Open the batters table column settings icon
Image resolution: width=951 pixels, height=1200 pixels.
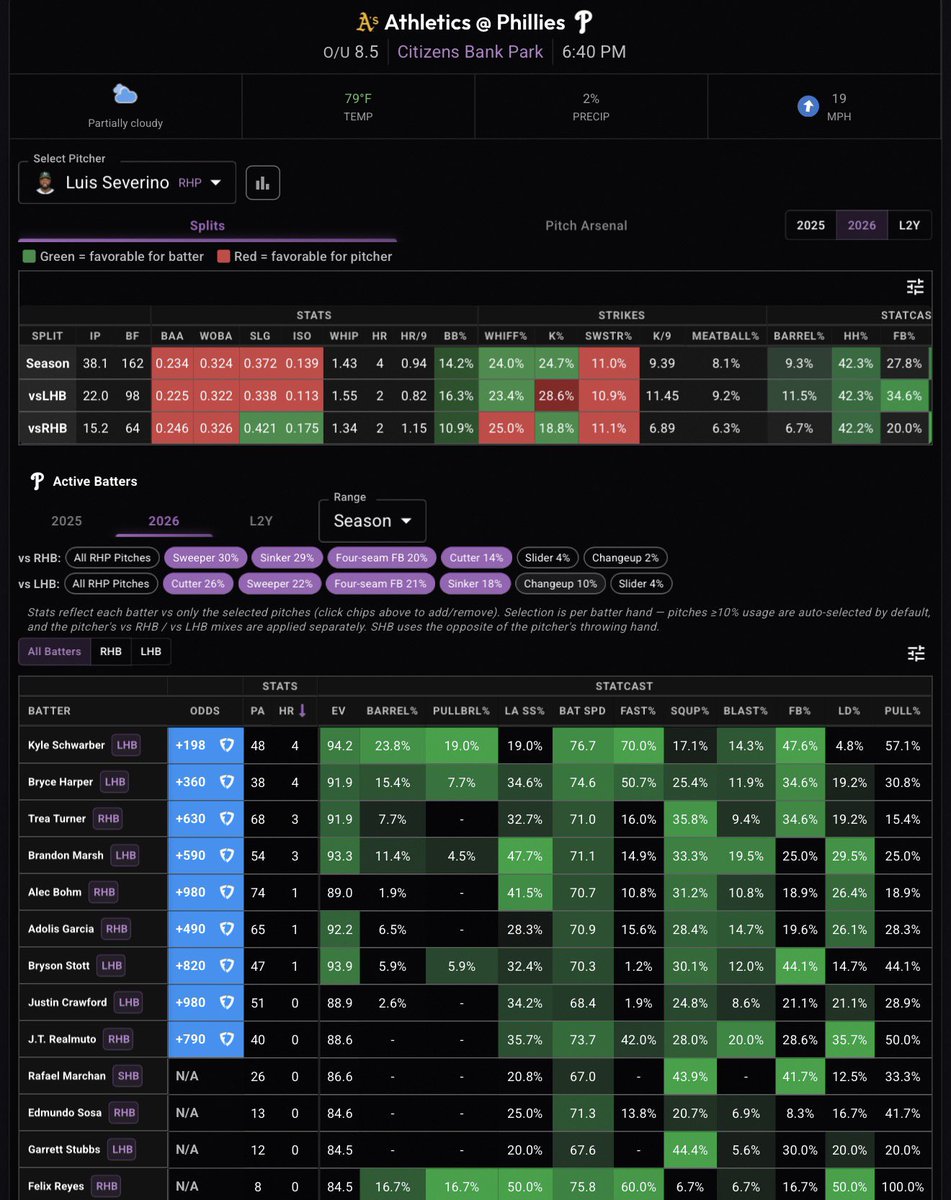(x=915, y=653)
